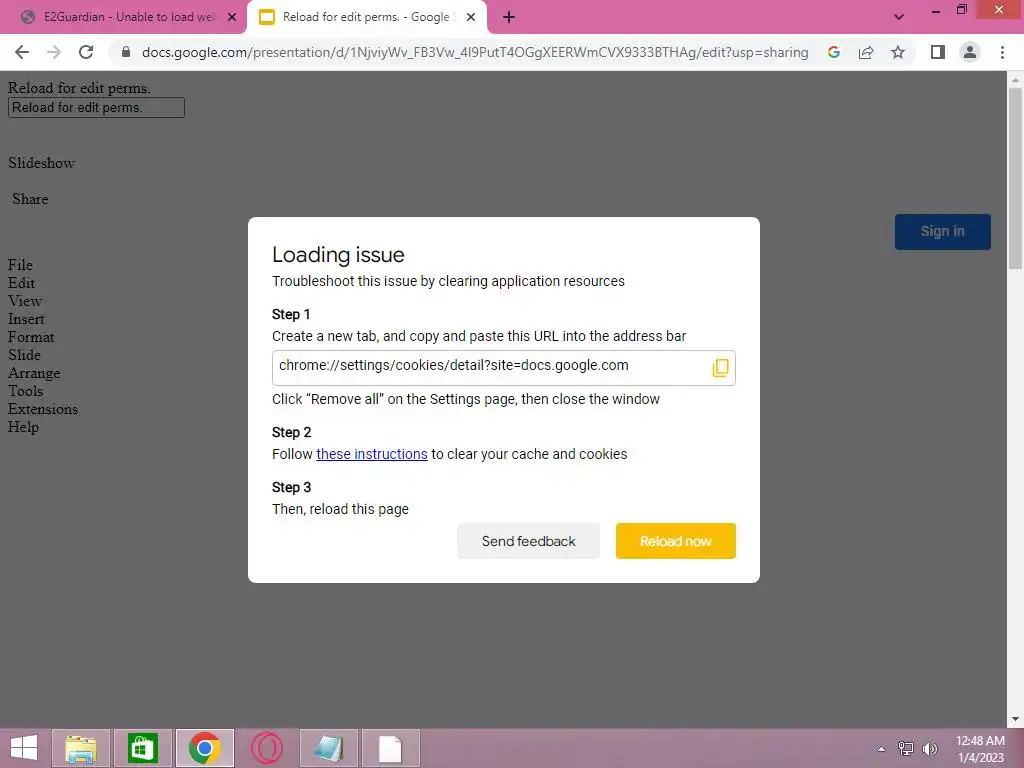Open the volume speaker tray icon
The width and height of the screenshot is (1024, 768).
(x=929, y=749)
